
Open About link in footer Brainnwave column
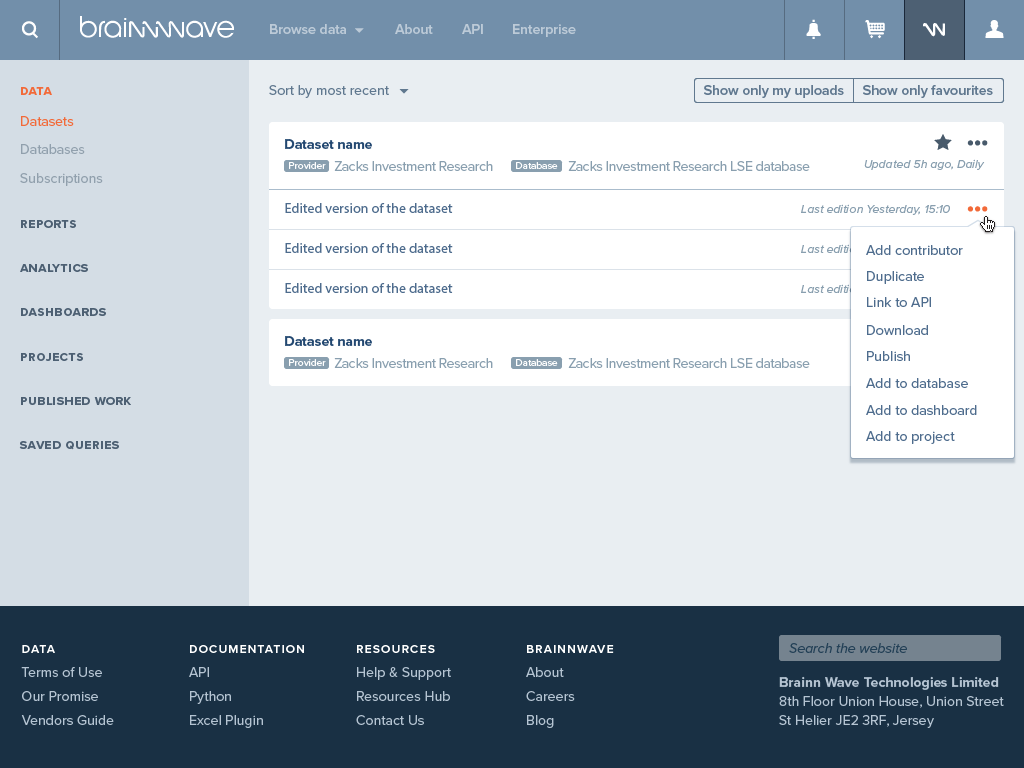(545, 672)
